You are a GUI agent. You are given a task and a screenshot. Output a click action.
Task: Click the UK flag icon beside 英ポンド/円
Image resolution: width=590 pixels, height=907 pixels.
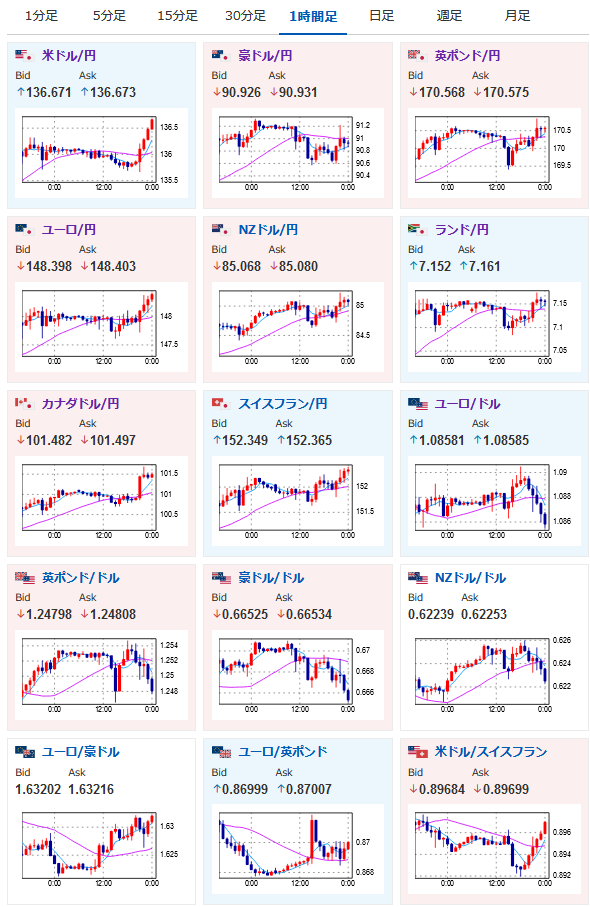click(x=417, y=56)
